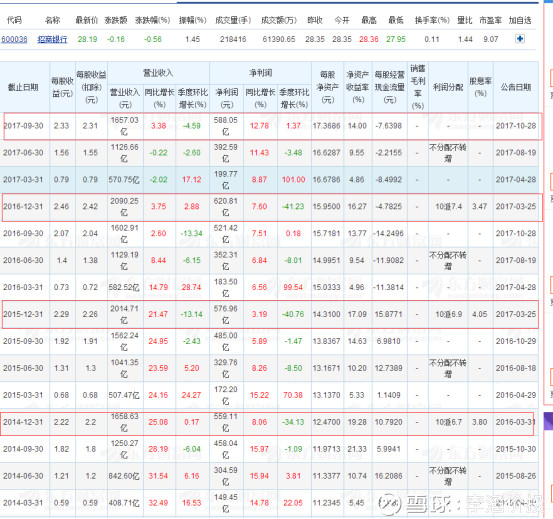This screenshot has width=553, height=519.
Task: Click the 净利润 group header
Action: 260,73
